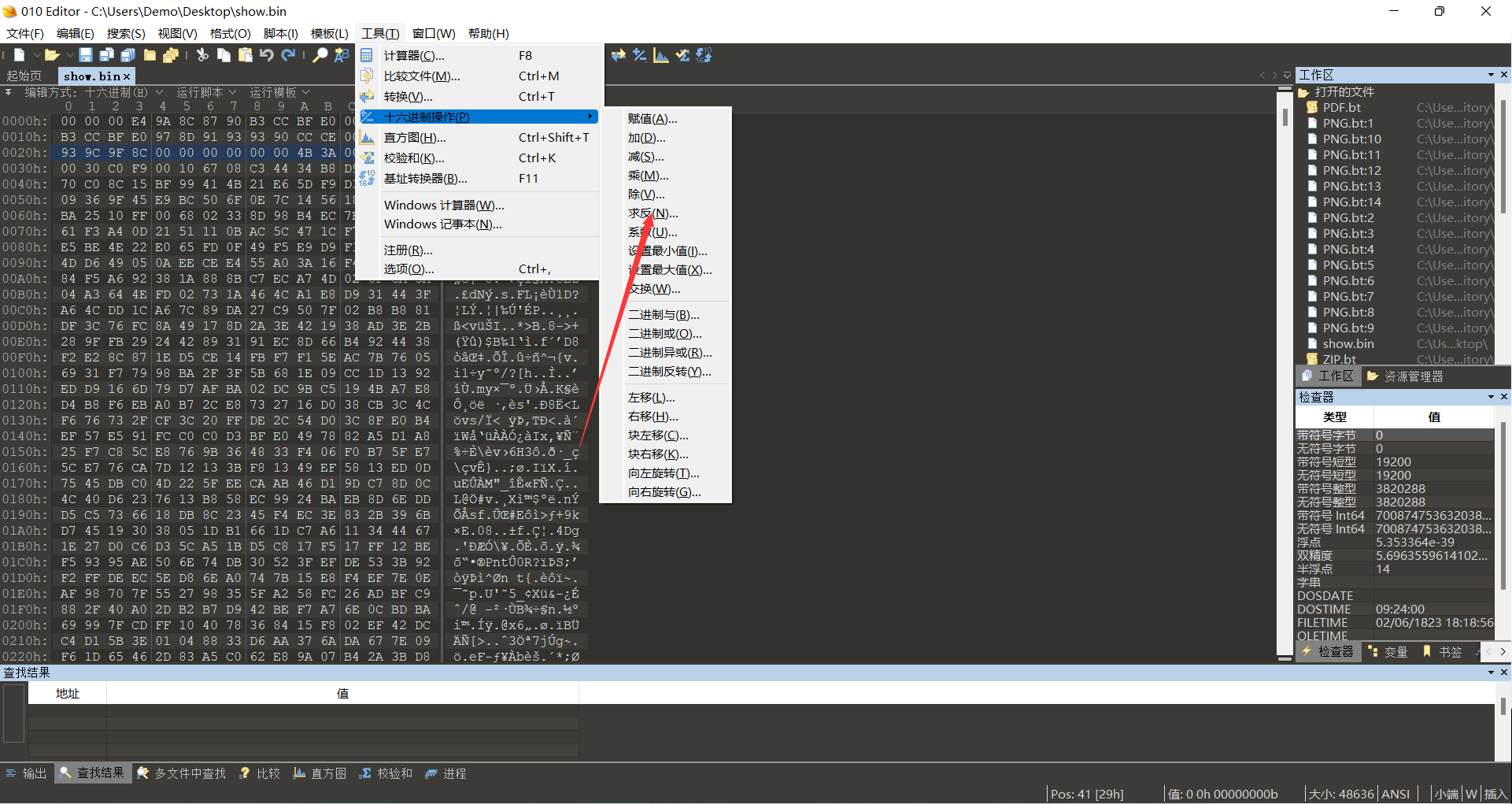Close the Workspace panel
Viewport: 1512px width, 804px height.
(x=1504, y=75)
